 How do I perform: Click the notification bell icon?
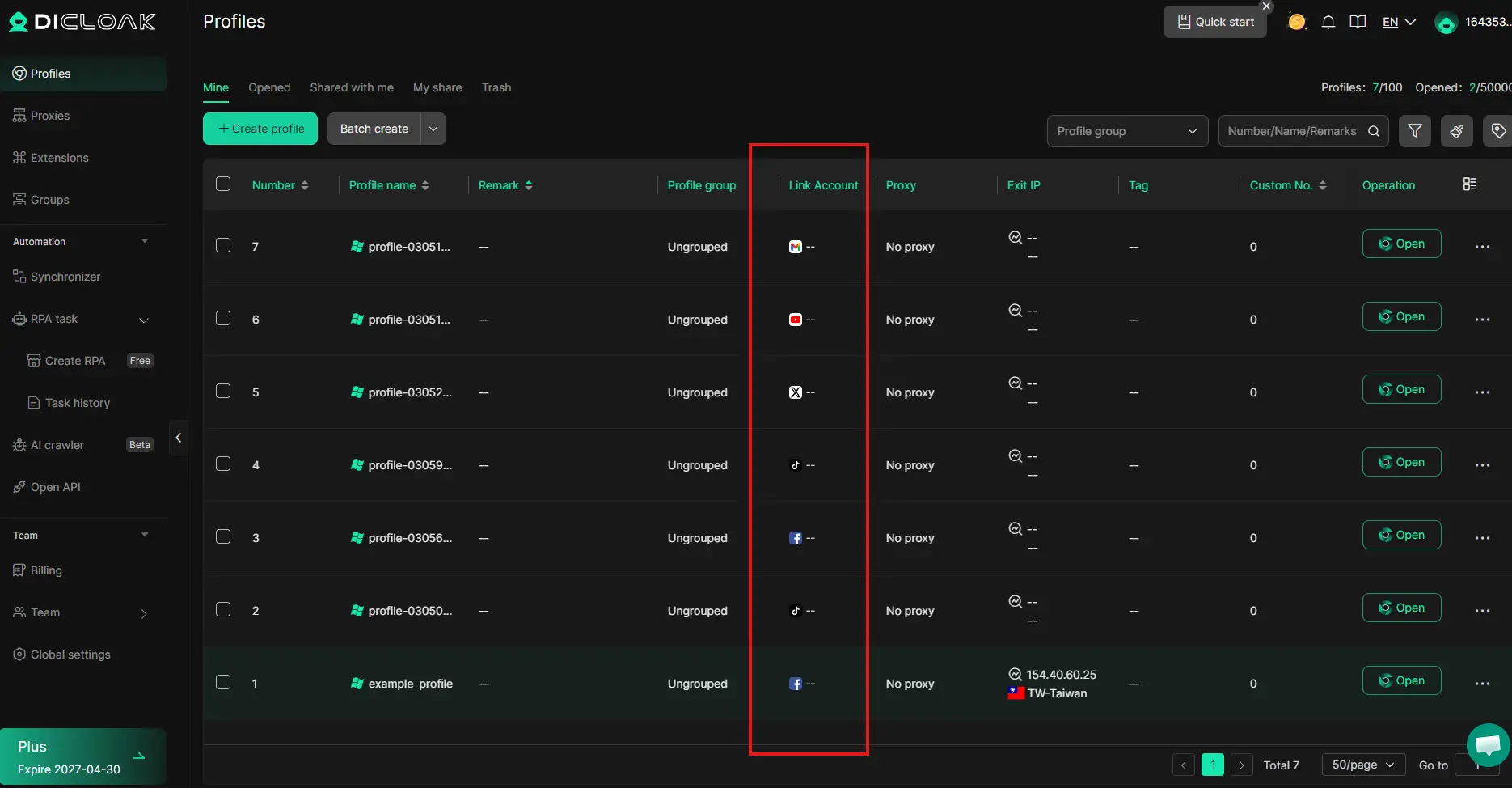[x=1328, y=22]
